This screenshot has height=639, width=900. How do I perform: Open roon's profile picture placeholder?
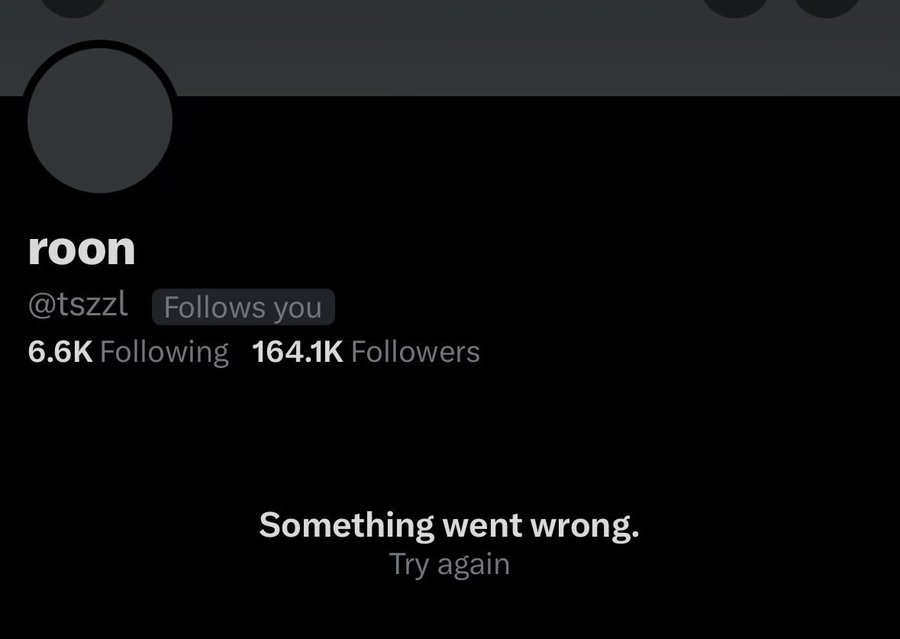coord(100,120)
